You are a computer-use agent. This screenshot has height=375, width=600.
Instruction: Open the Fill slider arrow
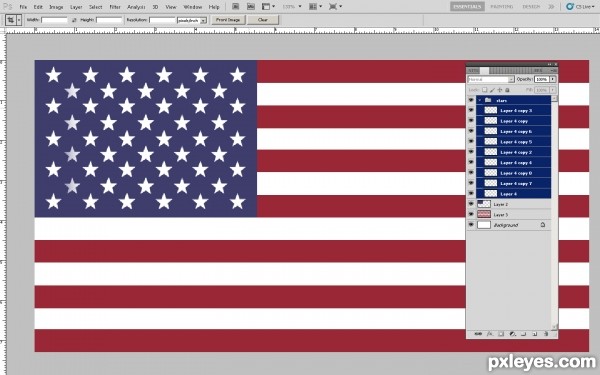tap(553, 90)
